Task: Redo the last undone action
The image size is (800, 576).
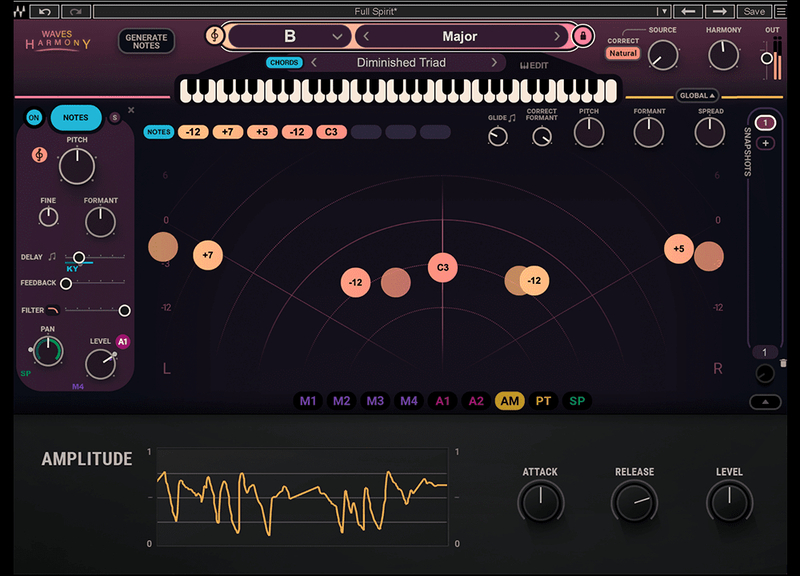Action: (76, 11)
